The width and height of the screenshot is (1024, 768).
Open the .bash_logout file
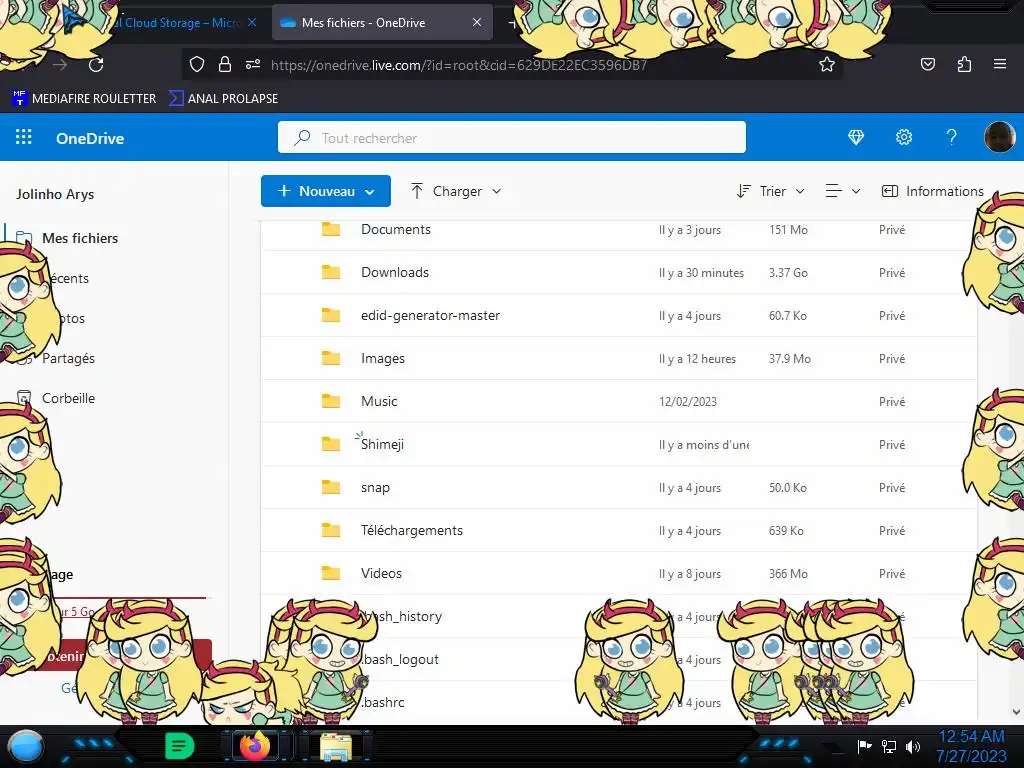tap(400, 660)
